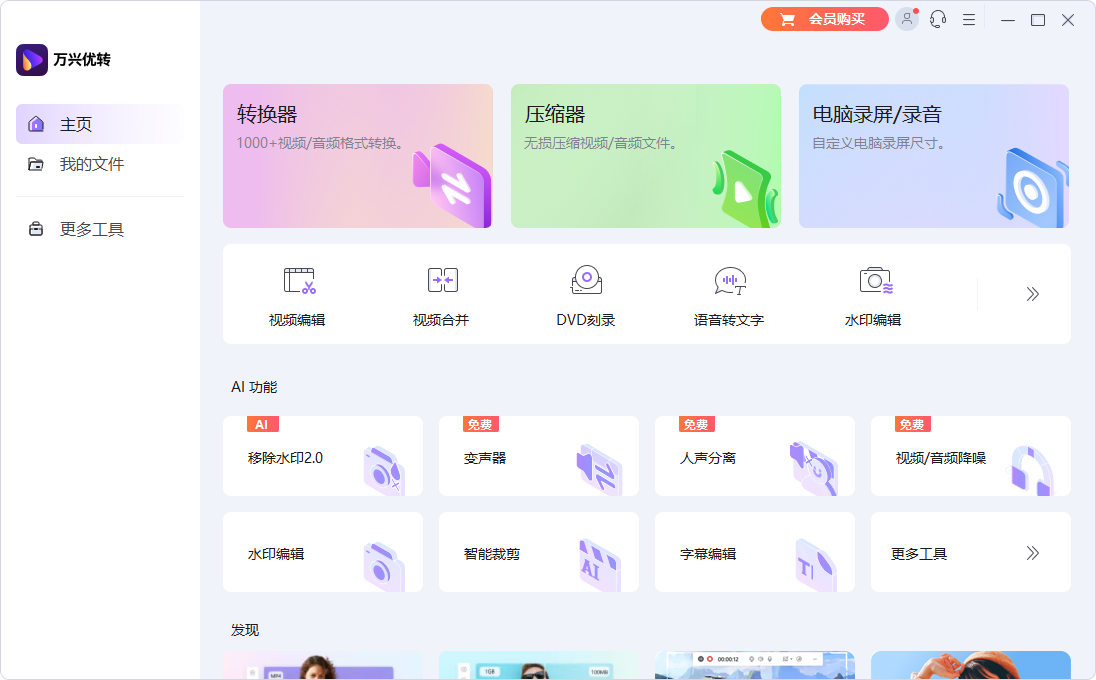Open the hamburger settings menu
Viewport: 1096px width, 680px height.
(x=968, y=19)
